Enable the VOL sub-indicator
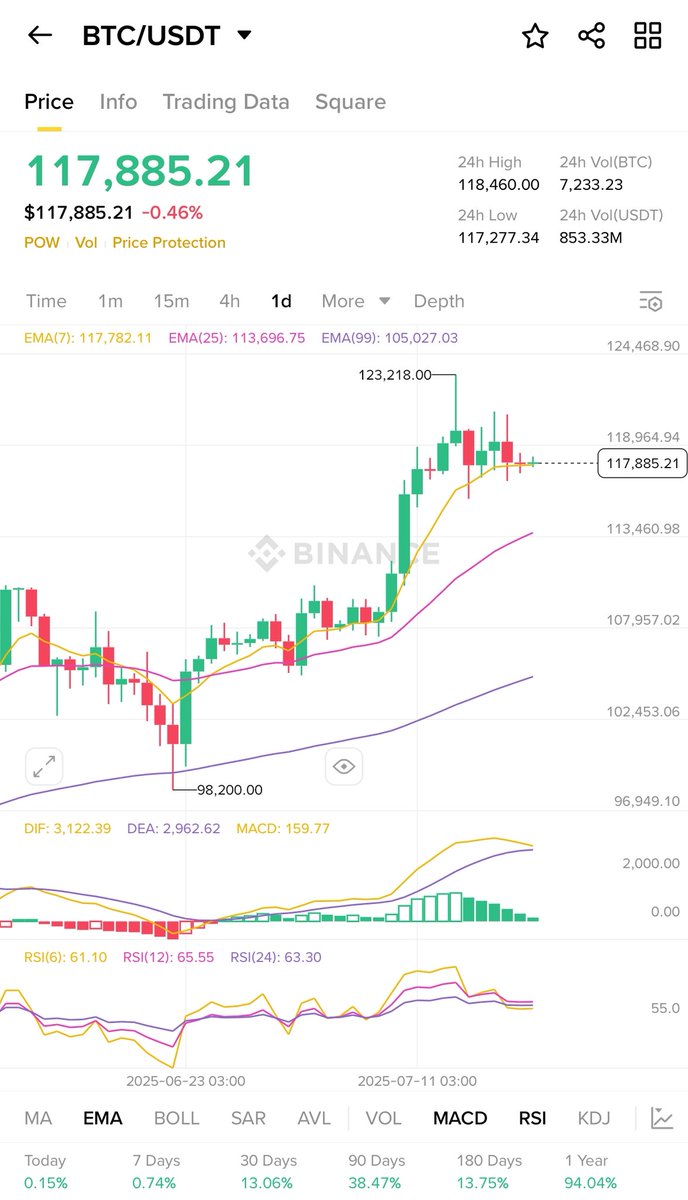688x1200 pixels. 384,1118
